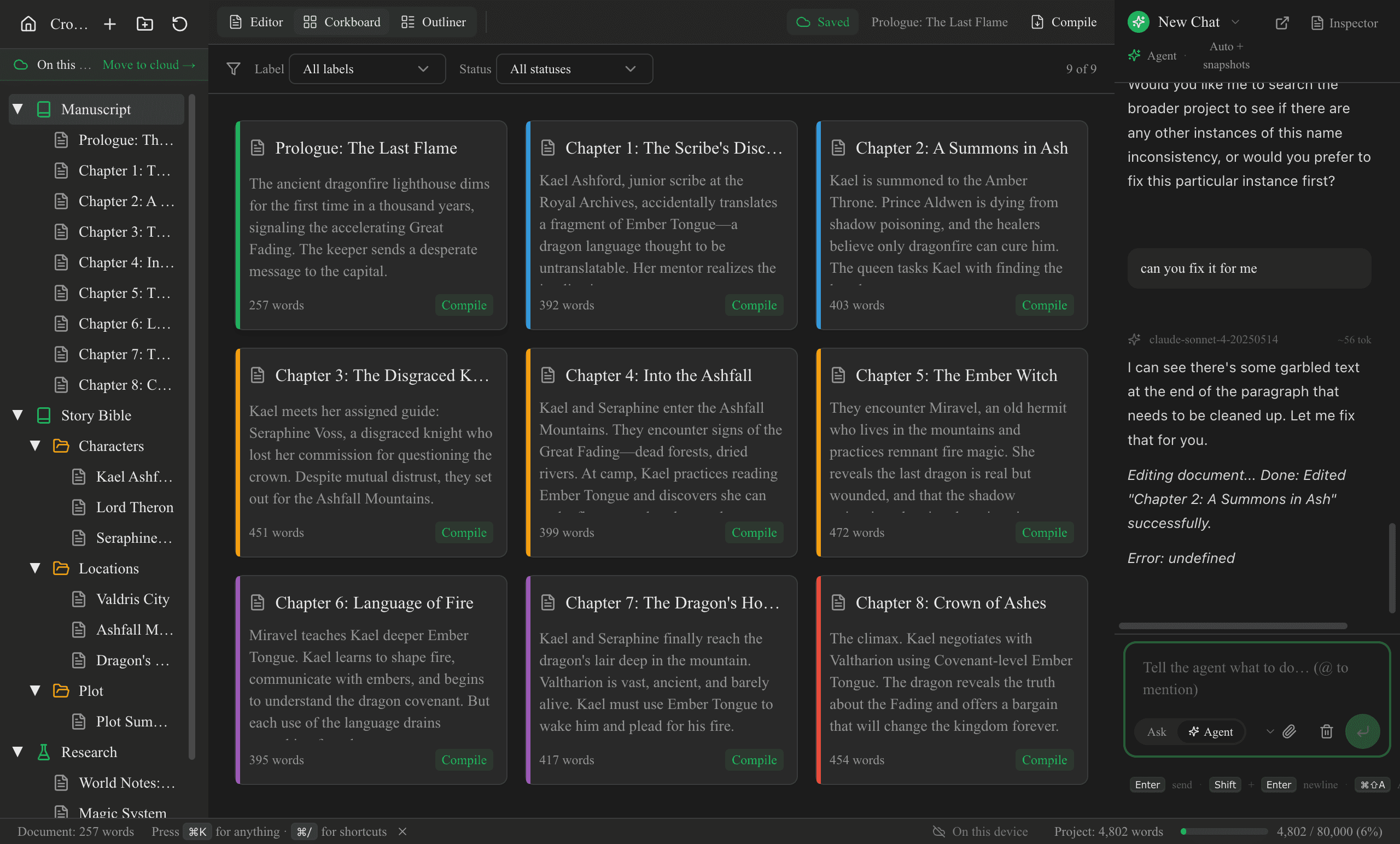Switch to the Corkboard view

pos(341,22)
